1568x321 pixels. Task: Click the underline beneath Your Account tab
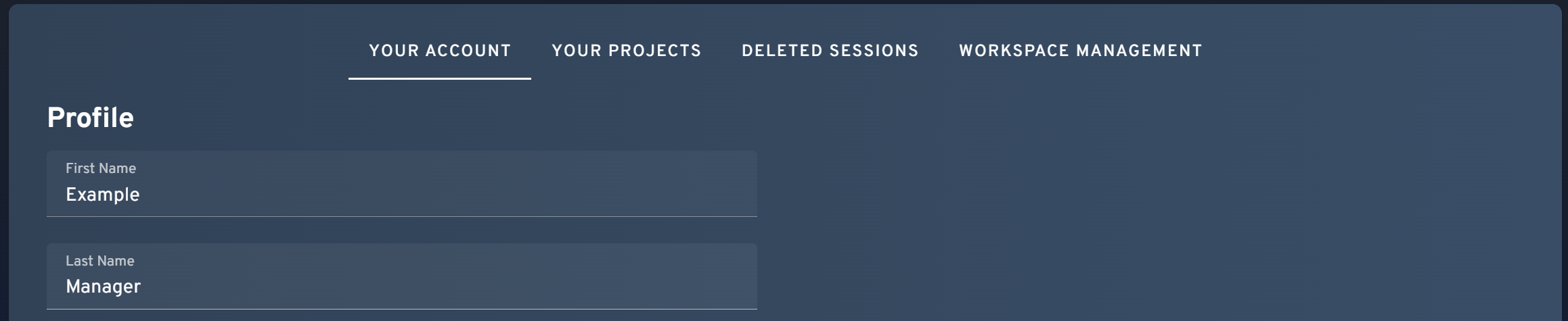[440, 78]
